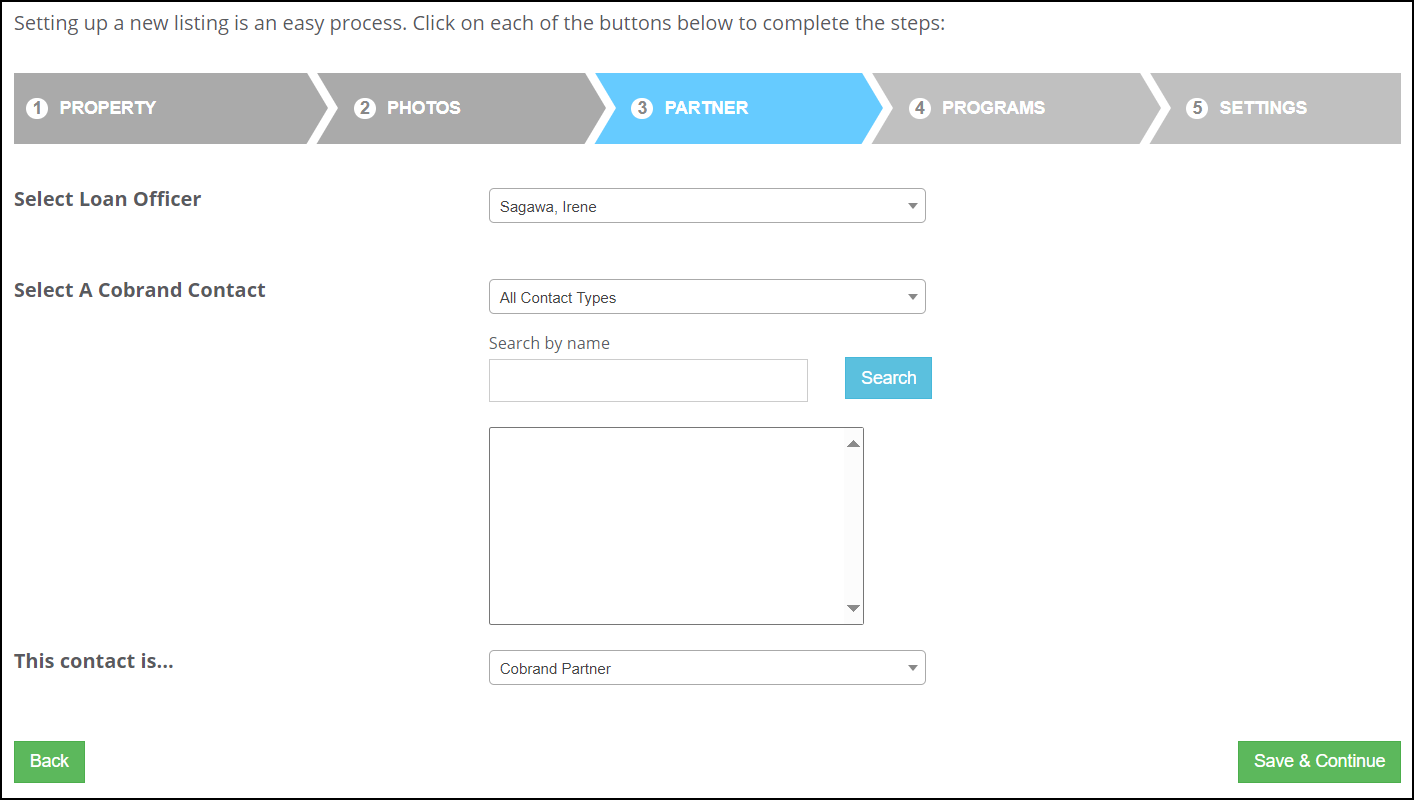Click the step 5 number circle icon
Screen dimensions: 1414x800
pos(1197,108)
